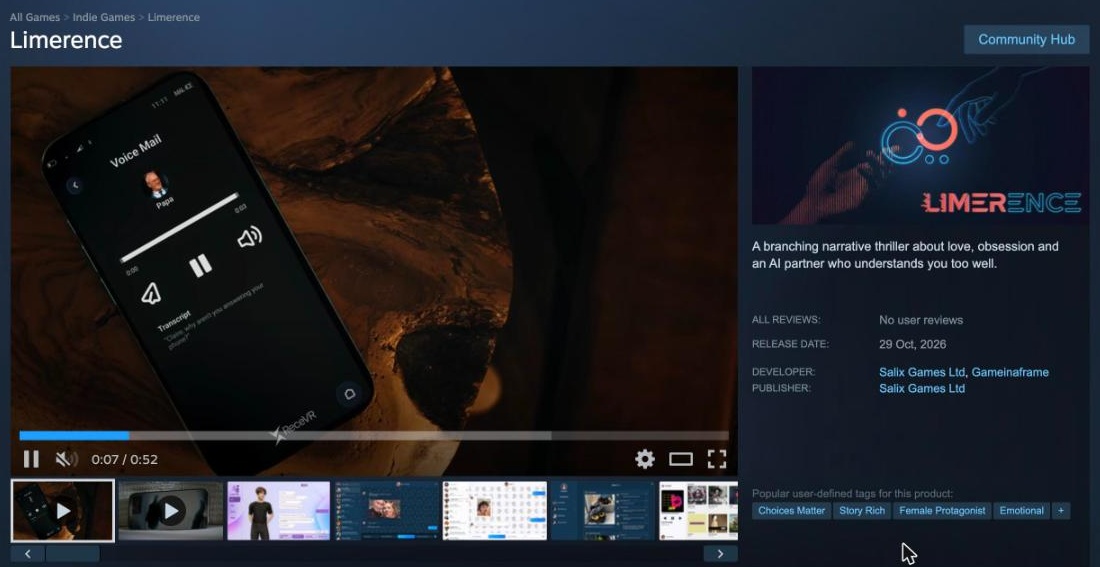Click the Limerence page title
This screenshot has height=567, width=1100.
66,40
